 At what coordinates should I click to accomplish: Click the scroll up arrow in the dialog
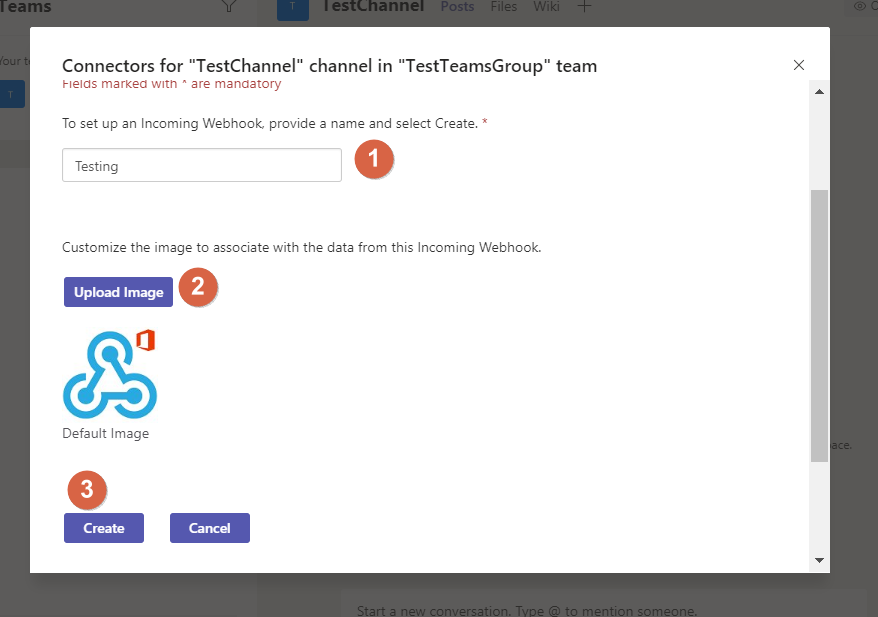coord(819,91)
